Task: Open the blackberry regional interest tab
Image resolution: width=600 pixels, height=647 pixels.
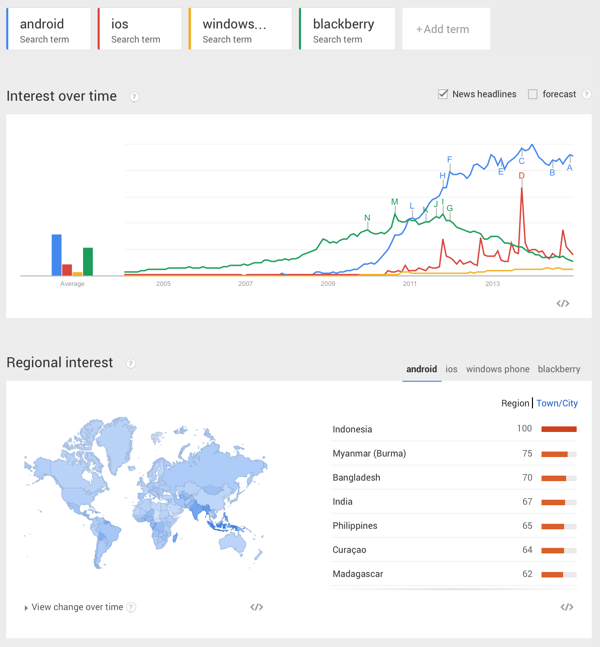Action: (x=558, y=369)
